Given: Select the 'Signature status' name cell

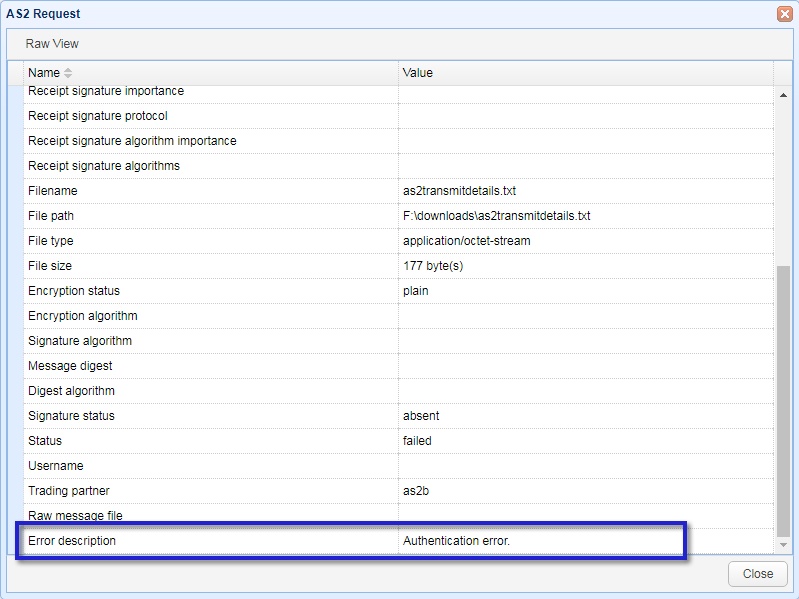Looking at the screenshot, I should point(211,416).
